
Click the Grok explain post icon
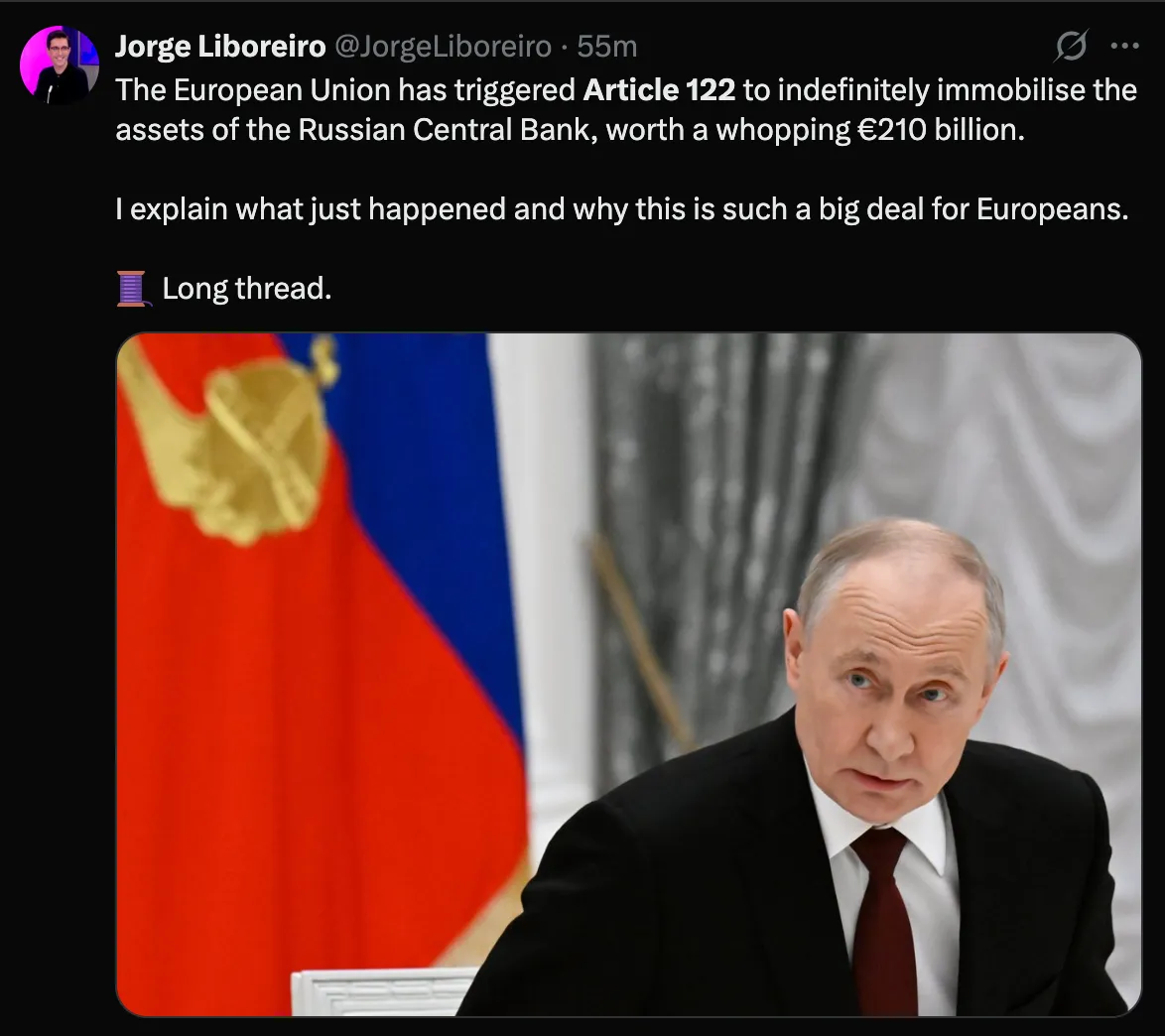pos(1073,46)
